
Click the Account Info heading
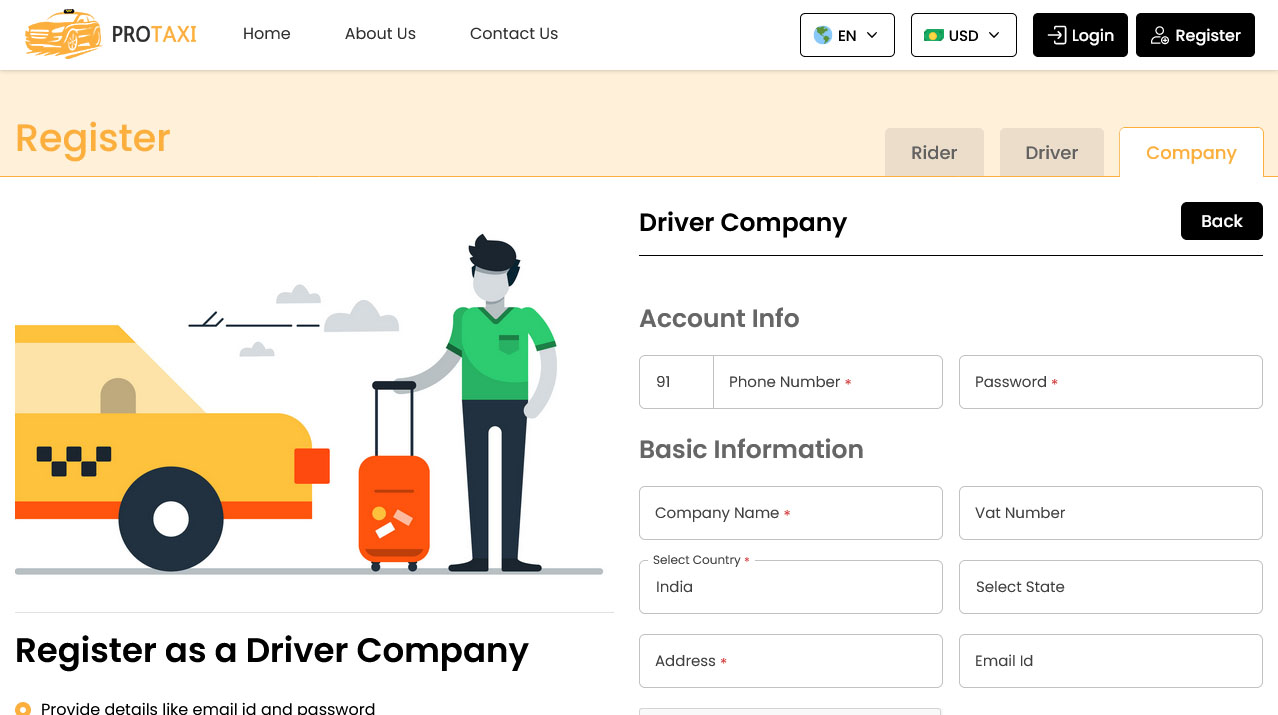coord(719,318)
